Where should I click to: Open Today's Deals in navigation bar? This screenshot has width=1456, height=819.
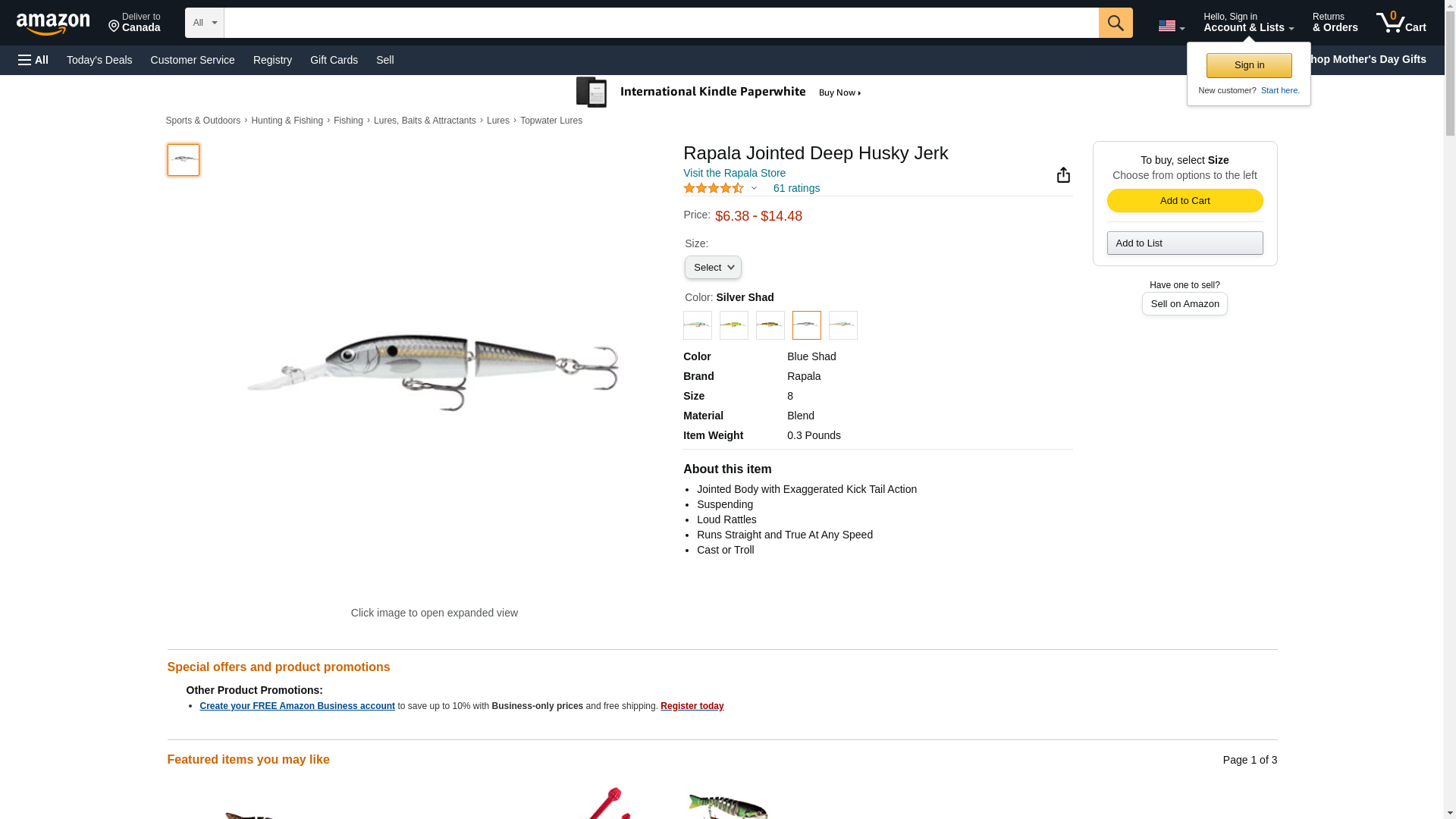click(x=99, y=60)
